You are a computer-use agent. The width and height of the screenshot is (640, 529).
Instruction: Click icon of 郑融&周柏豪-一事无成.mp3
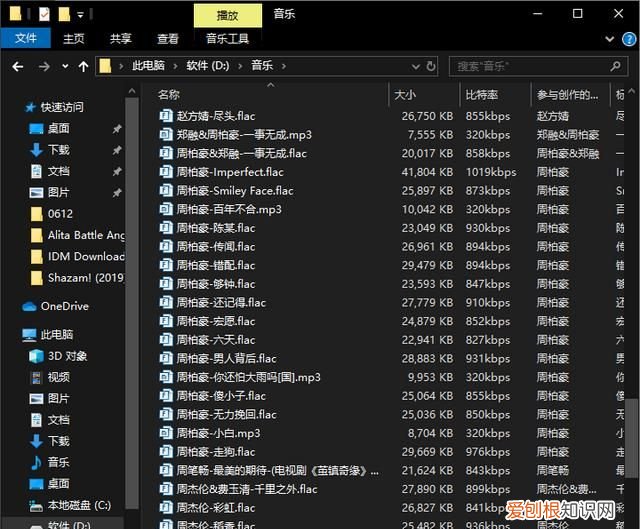(166, 135)
